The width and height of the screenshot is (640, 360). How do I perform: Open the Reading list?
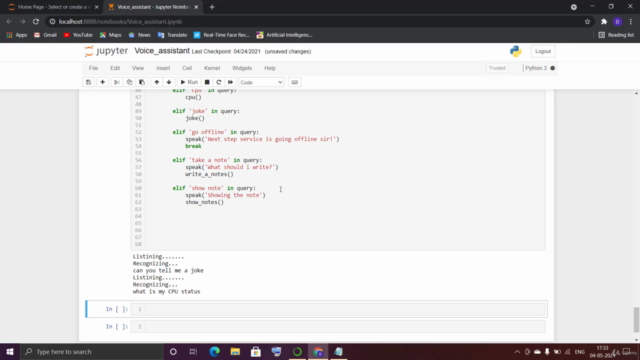pos(616,35)
